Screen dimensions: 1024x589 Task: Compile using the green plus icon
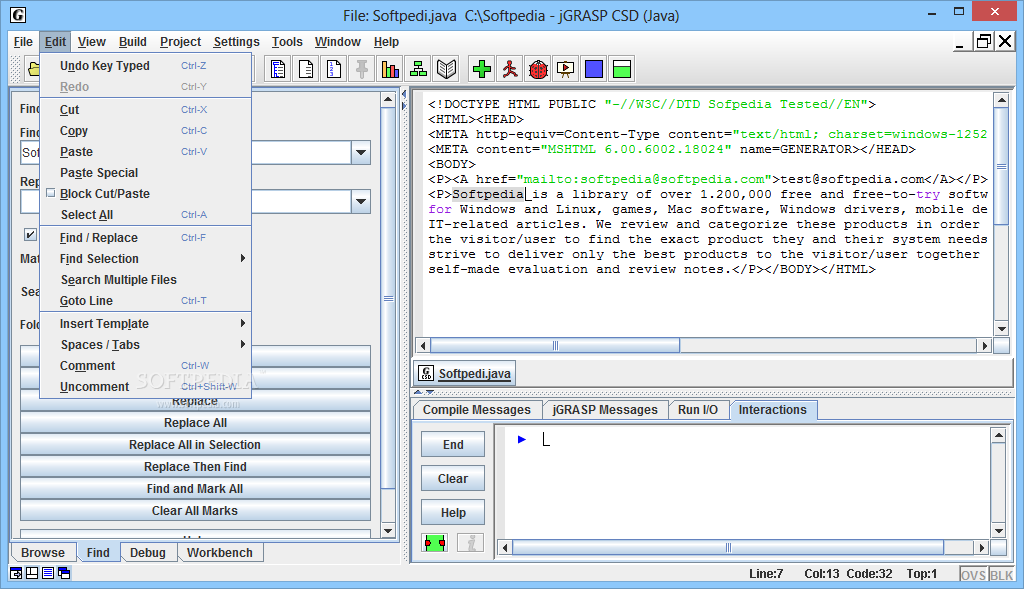[x=482, y=69]
